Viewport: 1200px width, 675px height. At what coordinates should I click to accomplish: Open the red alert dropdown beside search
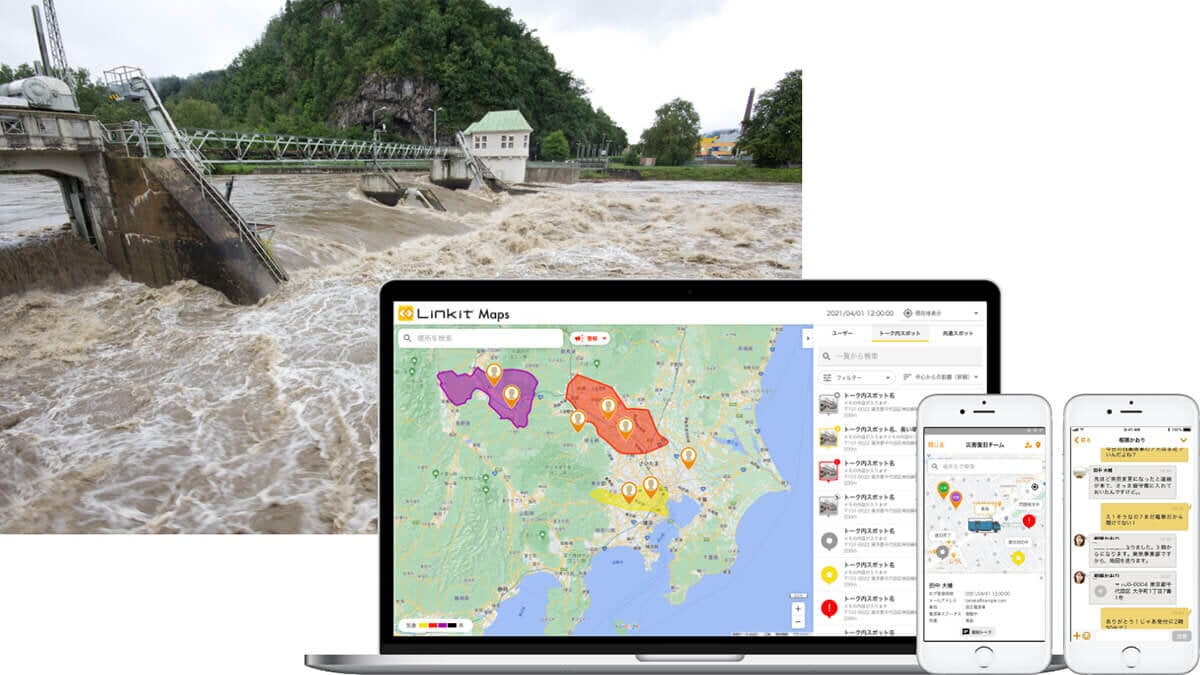point(590,338)
